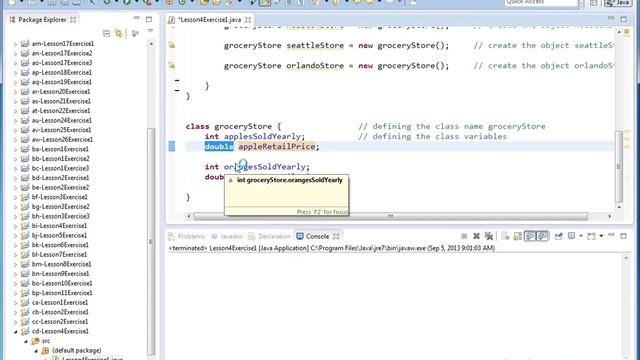
Task: Click the Quick Access search field
Action: pos(541,2)
